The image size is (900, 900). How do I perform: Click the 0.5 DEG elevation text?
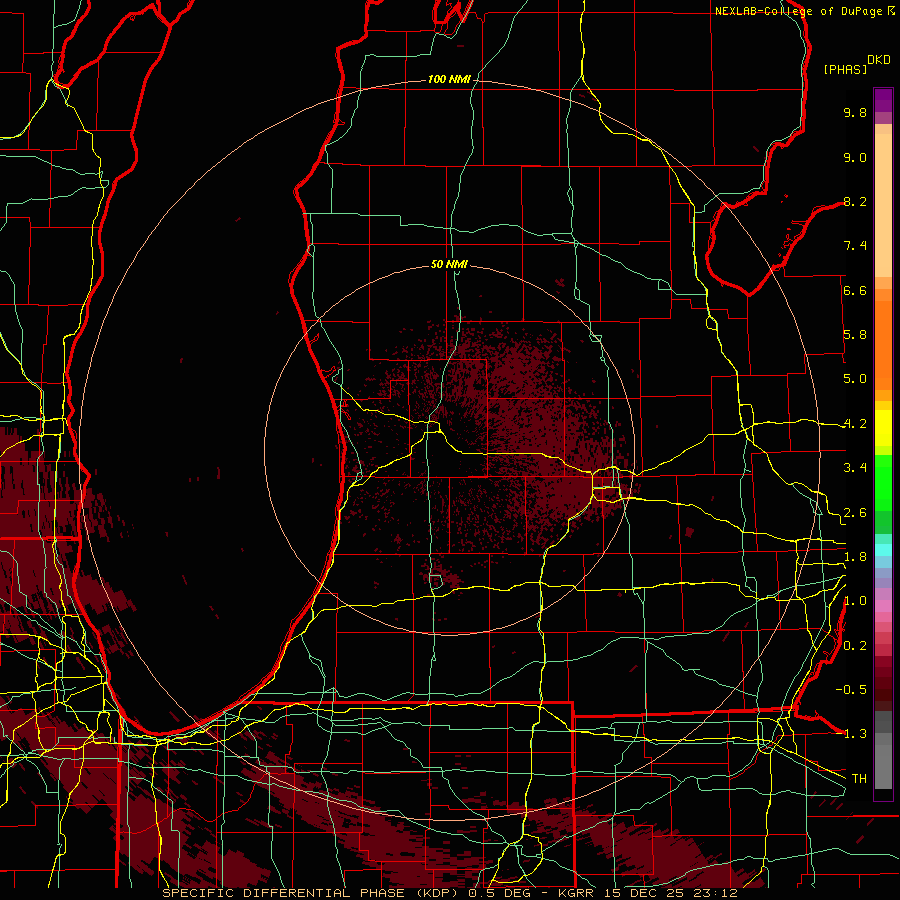pos(501,893)
